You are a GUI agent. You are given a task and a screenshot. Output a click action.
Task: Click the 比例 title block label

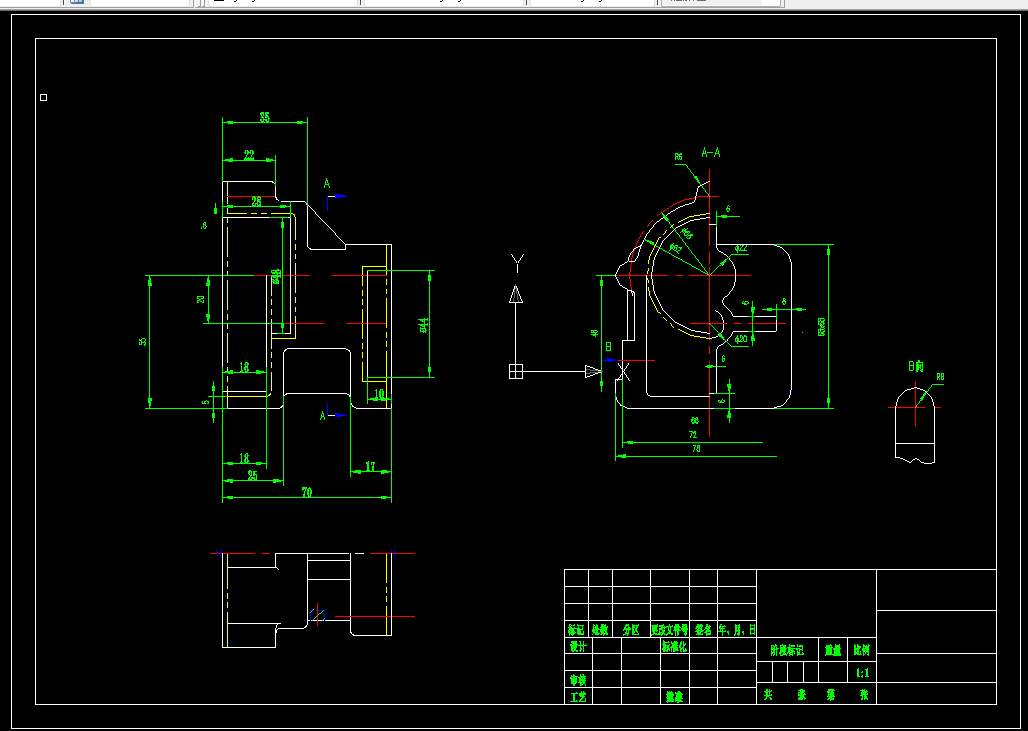861,650
